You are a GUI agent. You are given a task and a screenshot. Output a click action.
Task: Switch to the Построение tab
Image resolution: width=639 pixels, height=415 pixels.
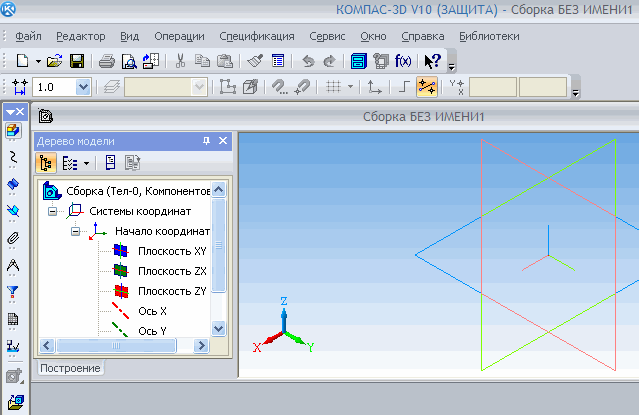tap(70, 368)
